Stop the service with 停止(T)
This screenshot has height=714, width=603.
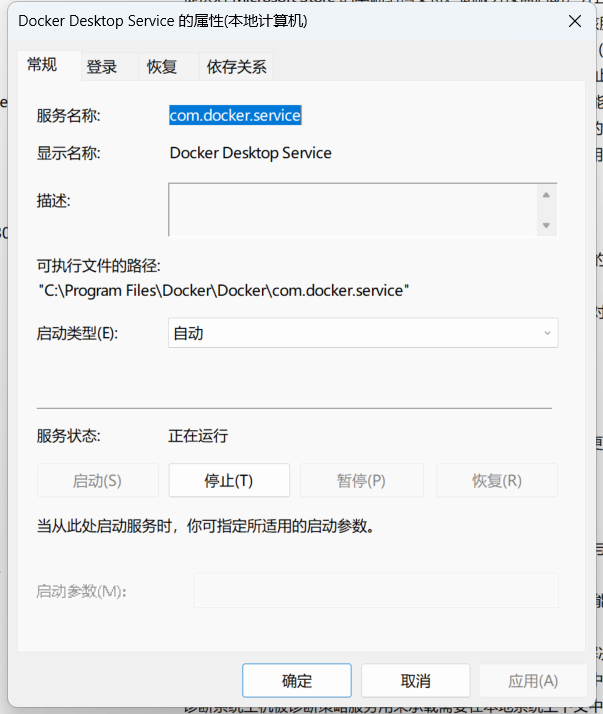229,480
